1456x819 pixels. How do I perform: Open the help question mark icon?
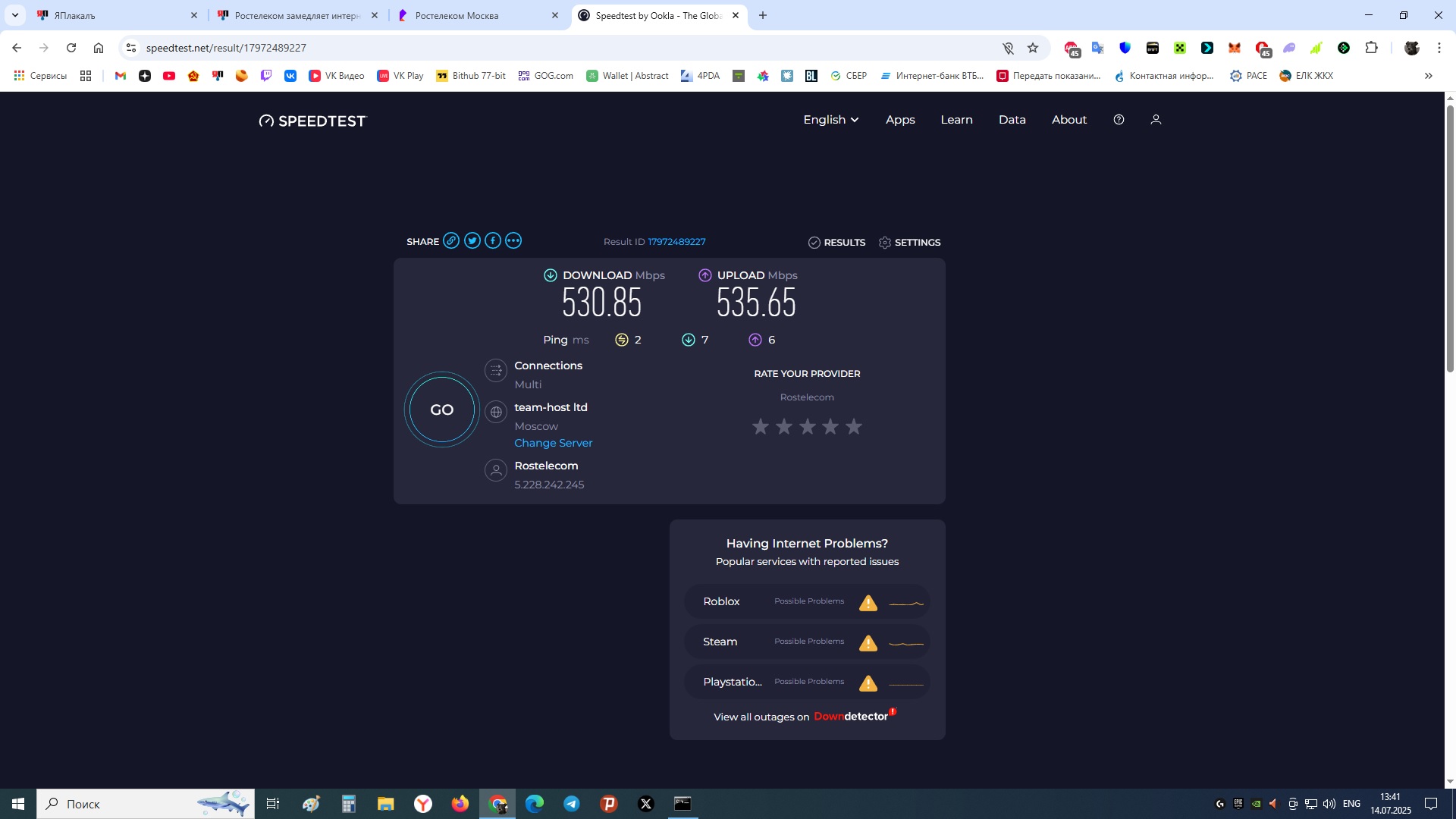point(1119,120)
